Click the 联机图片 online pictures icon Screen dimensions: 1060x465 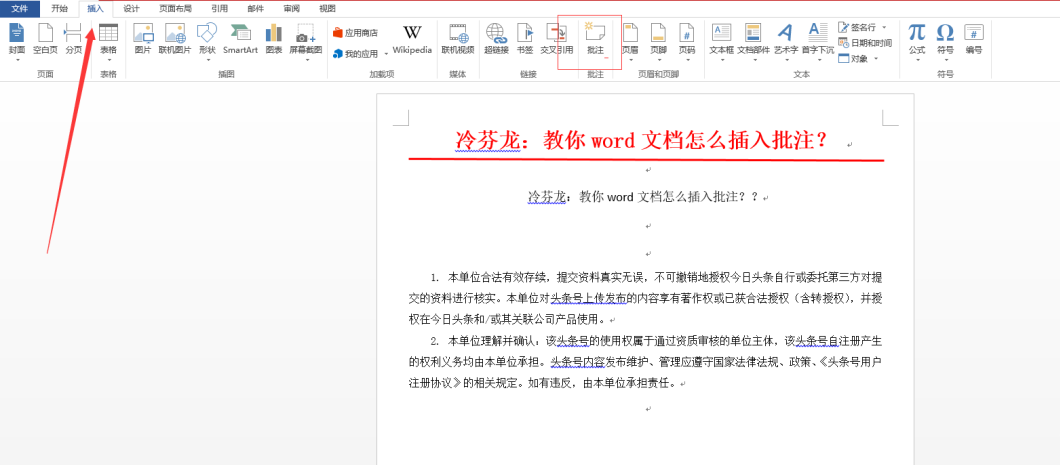(x=175, y=39)
